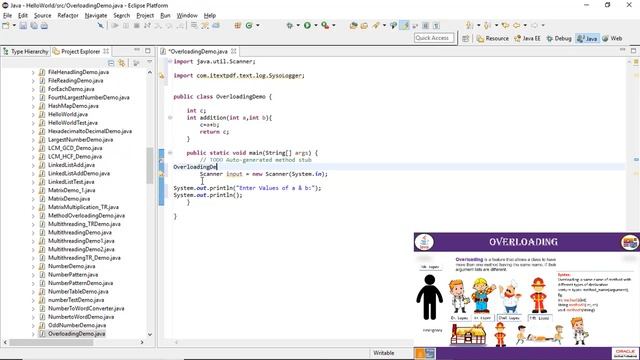Click the Resume debug toolbar icon
The height and width of the screenshot is (360, 640).
coord(115,25)
